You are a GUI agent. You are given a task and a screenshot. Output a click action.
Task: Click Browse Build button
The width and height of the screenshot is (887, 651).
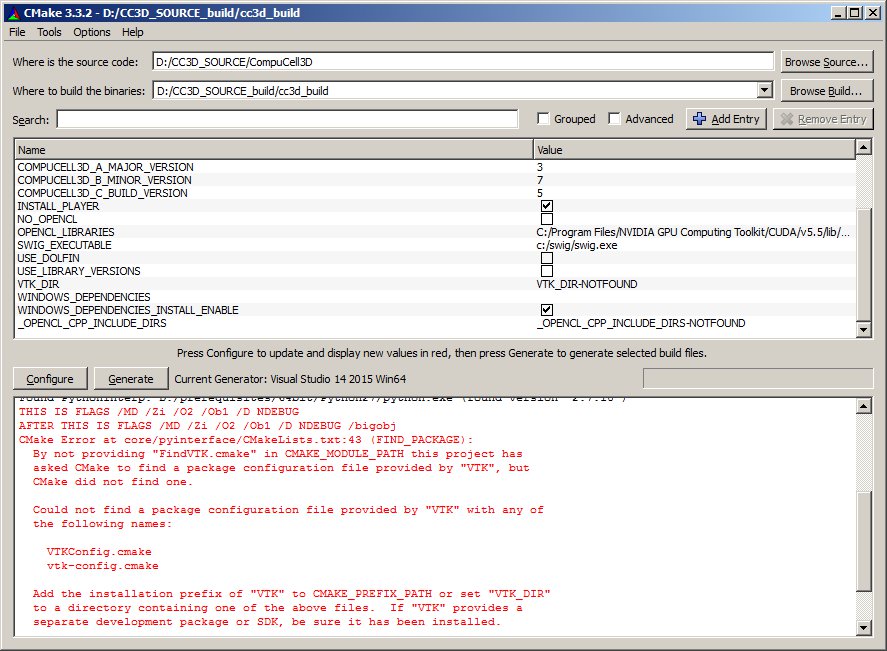[826, 91]
